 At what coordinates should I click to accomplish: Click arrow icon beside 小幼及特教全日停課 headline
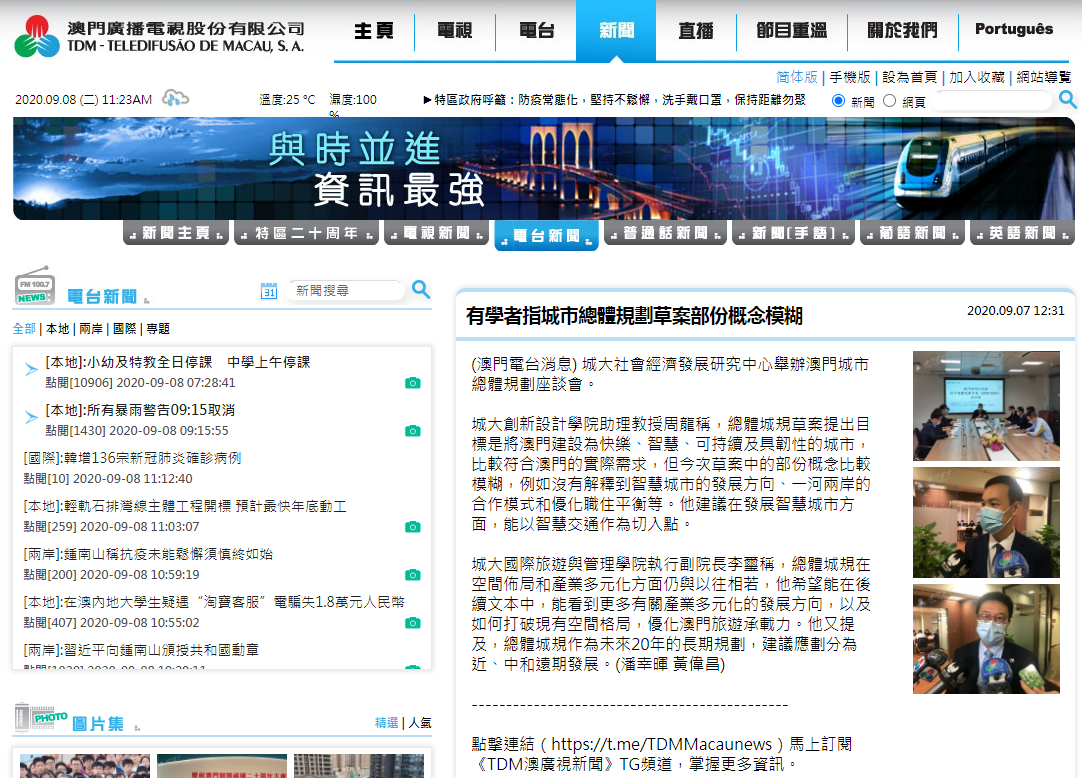(31, 369)
